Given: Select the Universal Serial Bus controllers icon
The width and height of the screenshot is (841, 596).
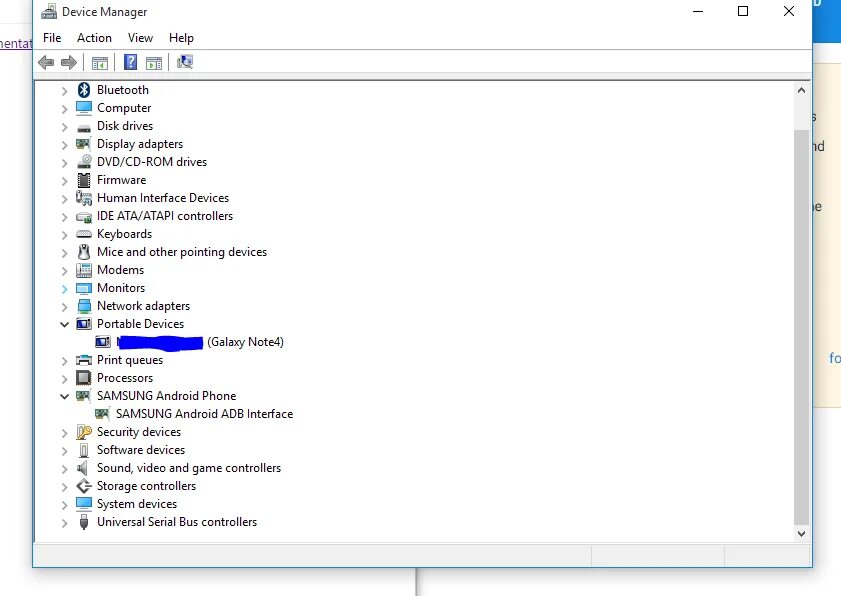Looking at the screenshot, I should point(84,522).
